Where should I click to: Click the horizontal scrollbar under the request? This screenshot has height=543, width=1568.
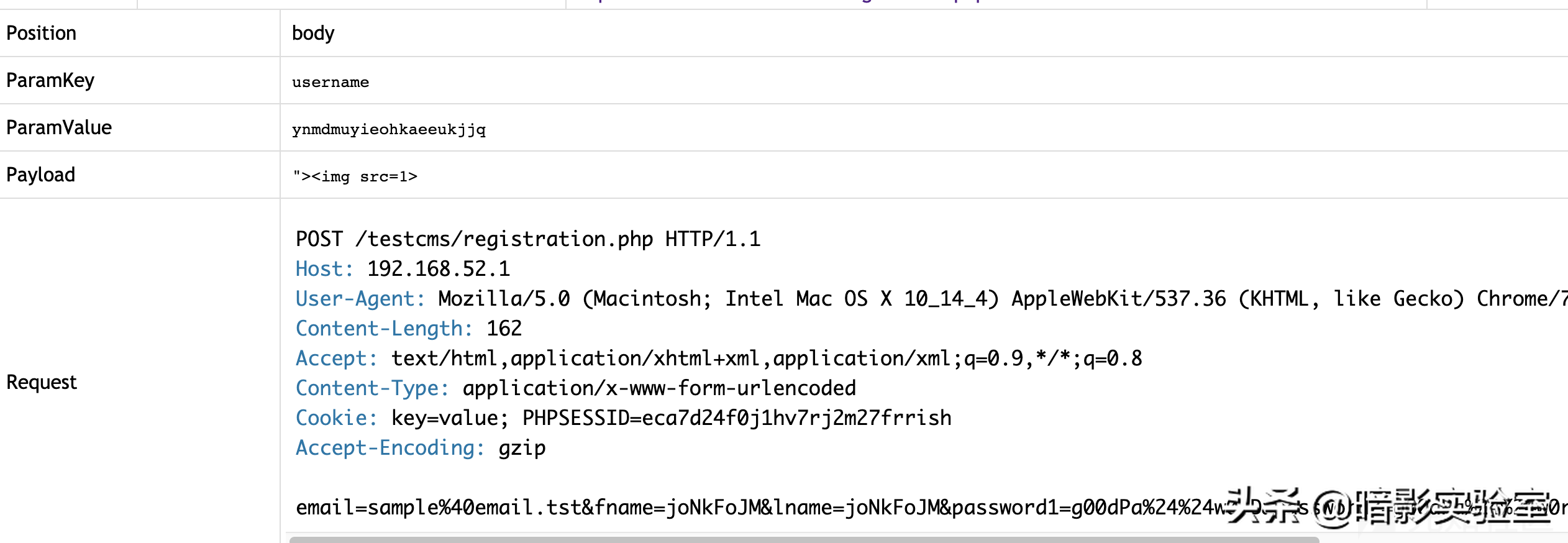tap(804, 540)
